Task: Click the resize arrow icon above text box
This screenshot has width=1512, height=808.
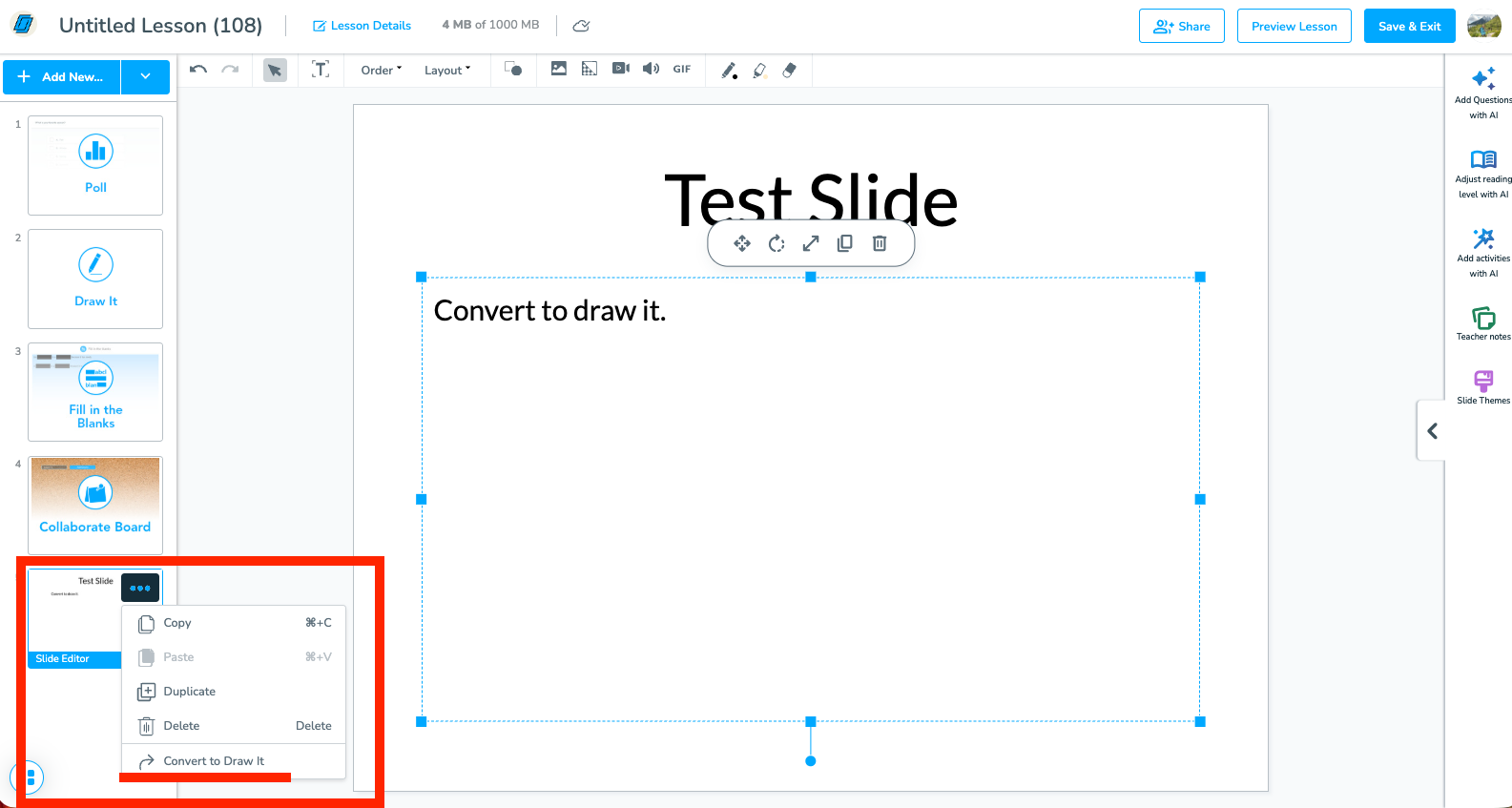Action: [x=811, y=243]
